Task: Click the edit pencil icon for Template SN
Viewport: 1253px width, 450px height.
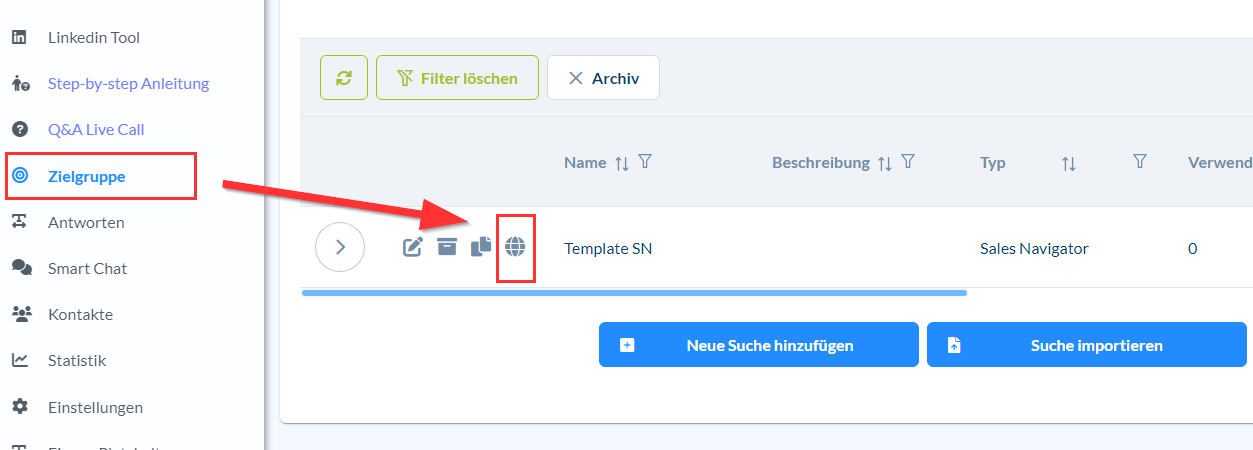Action: point(412,247)
